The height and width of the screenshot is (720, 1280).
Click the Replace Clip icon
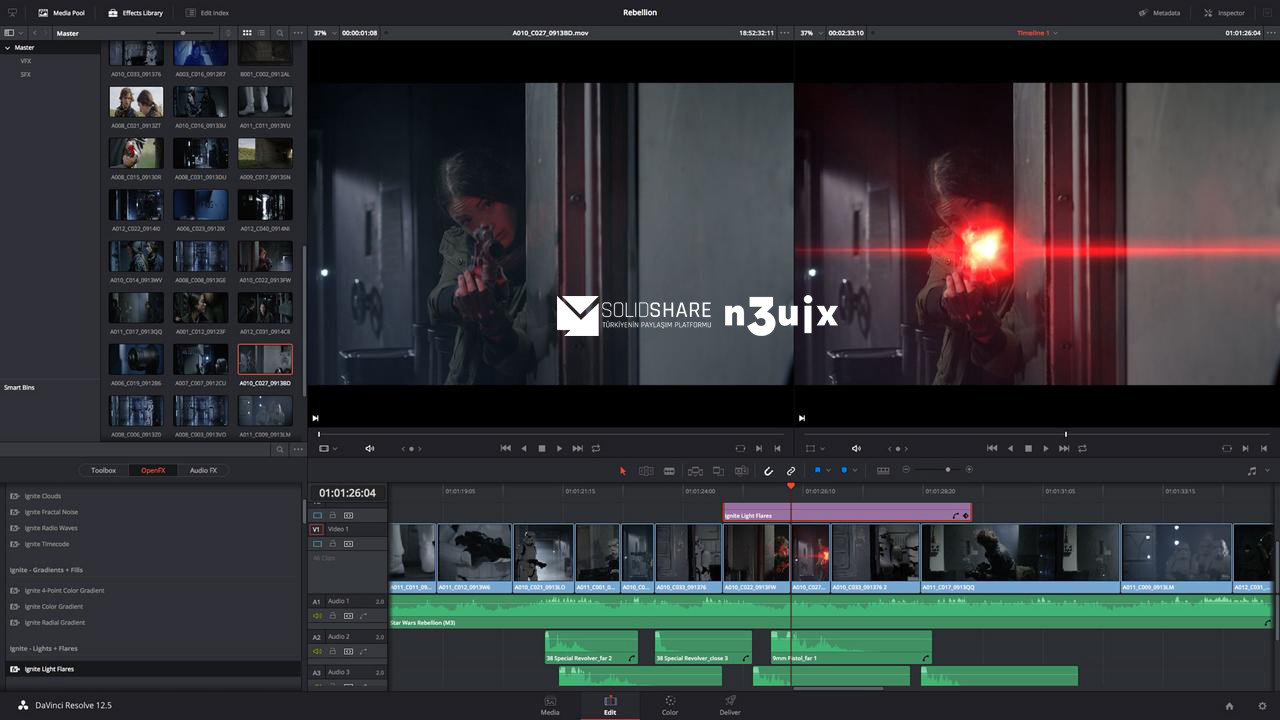pyautogui.click(x=741, y=470)
